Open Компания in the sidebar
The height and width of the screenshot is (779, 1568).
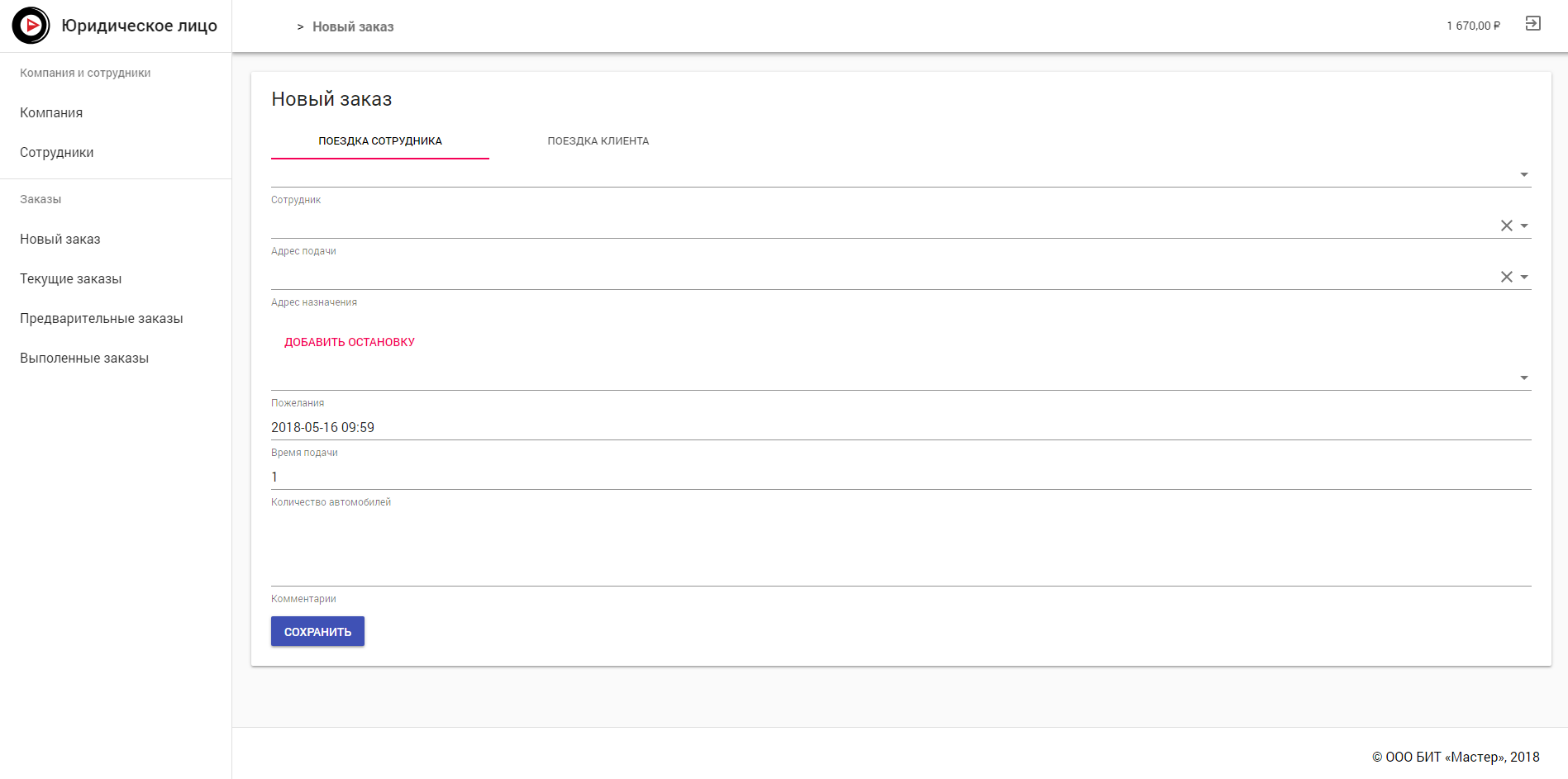(x=51, y=113)
